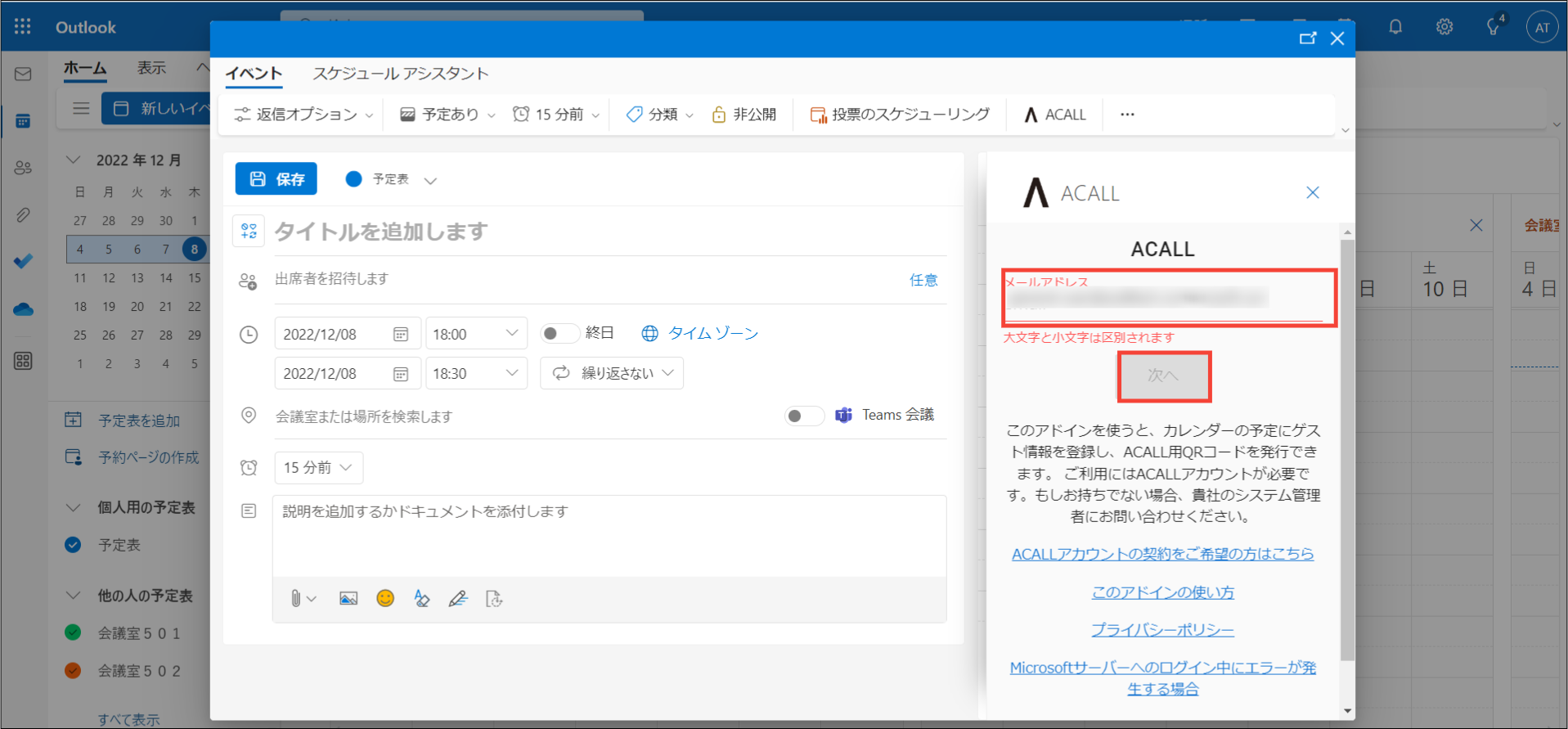The image size is (1568, 729).
Task: Open Outlook settings gear
Action: click(1444, 27)
